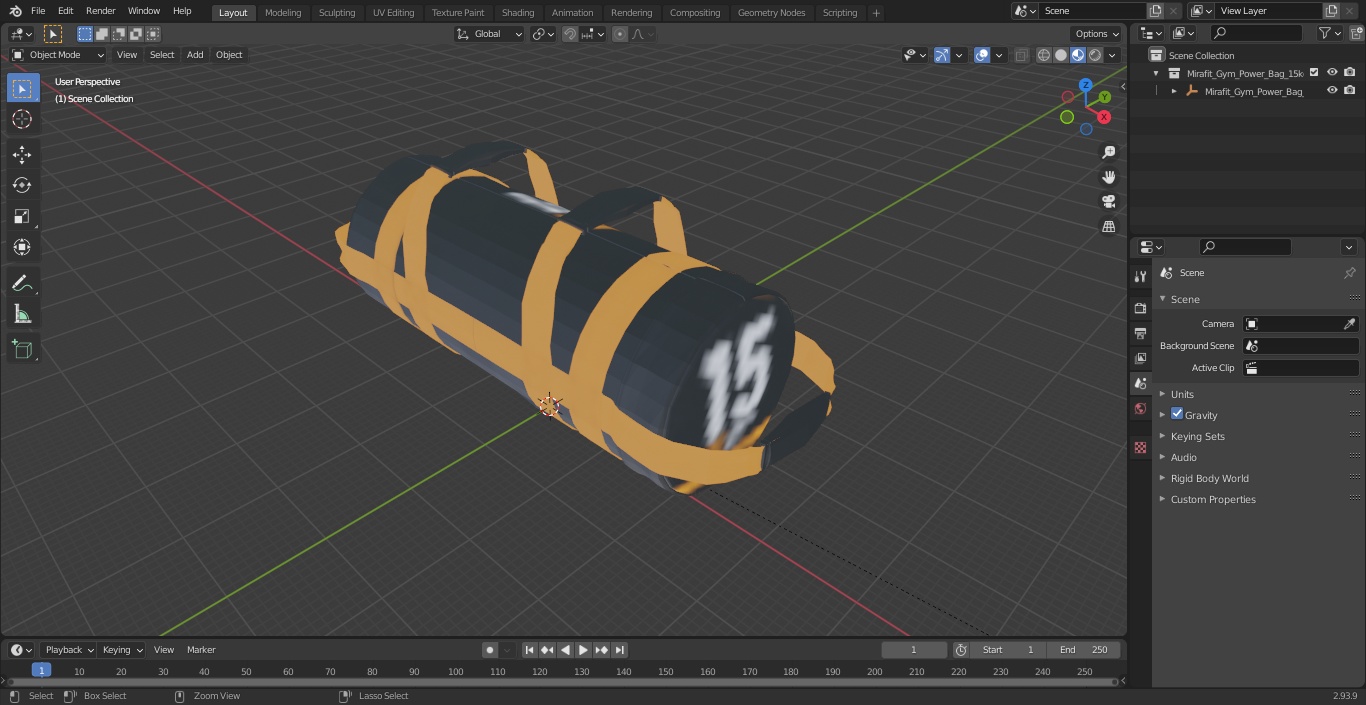Screen dimensions: 1366x705
Task: Select the Measure tool
Action: 22,315
